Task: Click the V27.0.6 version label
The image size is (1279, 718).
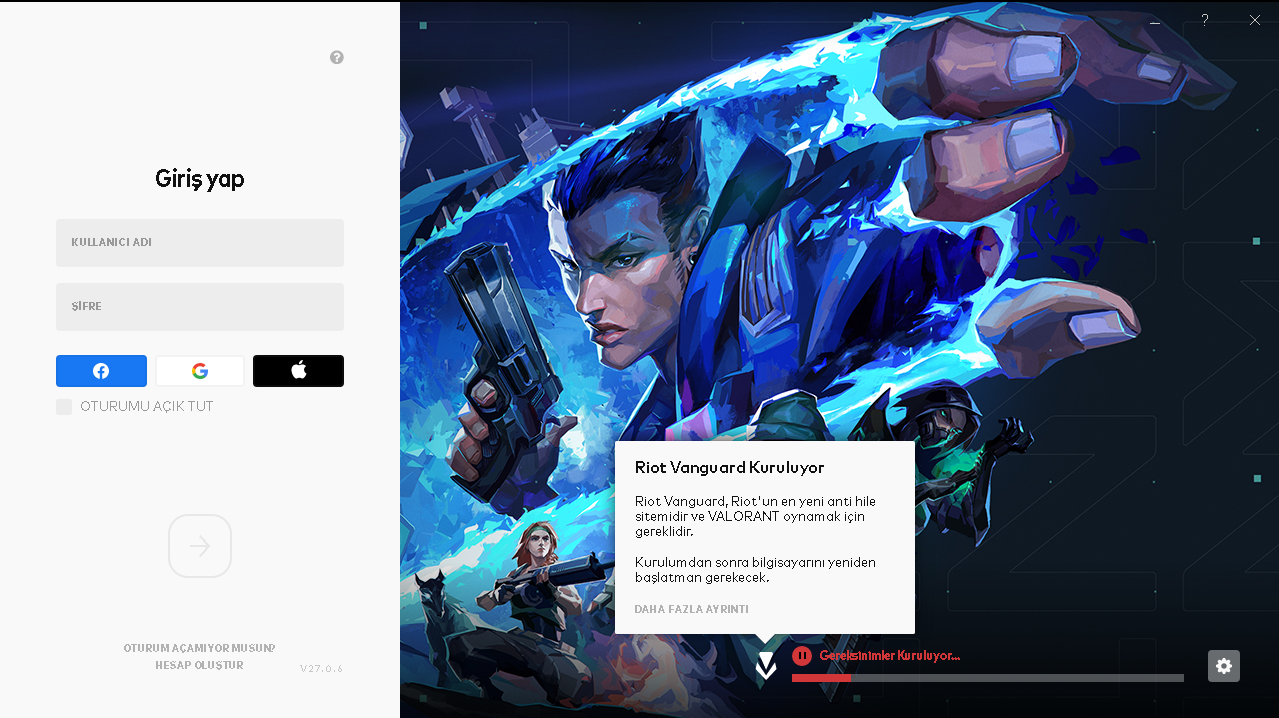Action: [321, 668]
